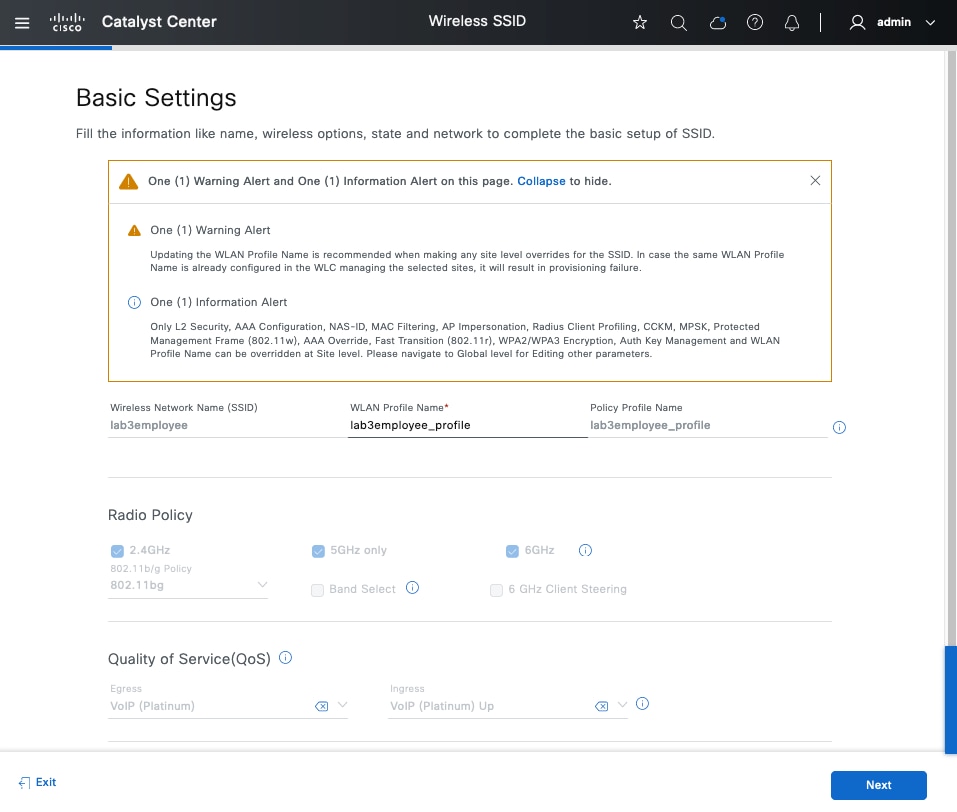Click the Next button
Screen dimensions: 957x812
click(878, 785)
